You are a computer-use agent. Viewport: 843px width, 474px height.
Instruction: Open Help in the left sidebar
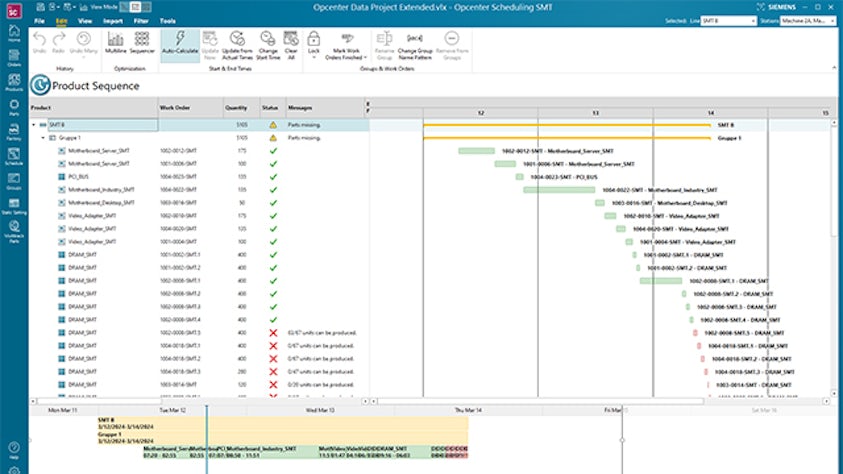pos(14,450)
